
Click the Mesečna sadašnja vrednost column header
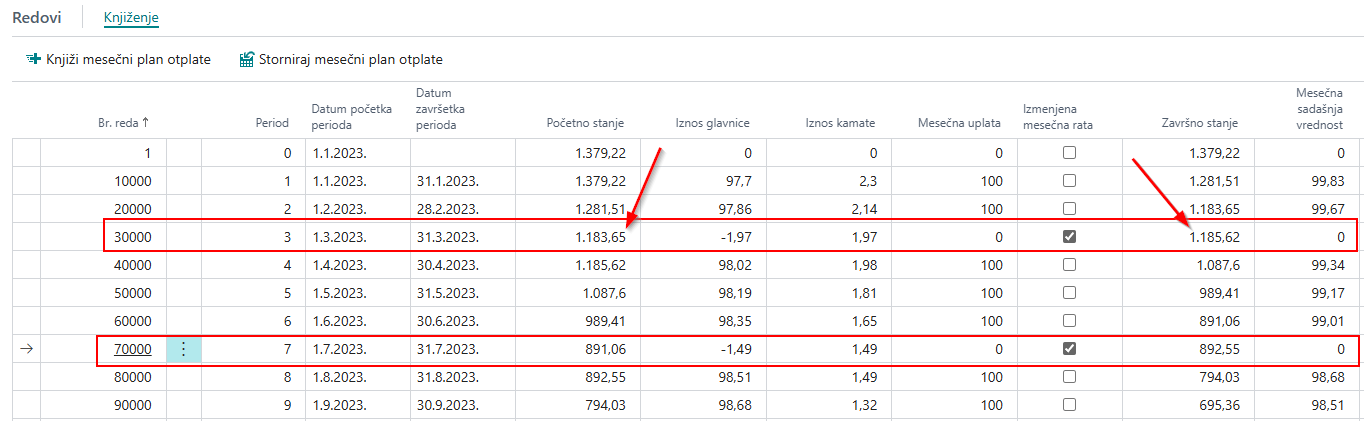click(1319, 108)
